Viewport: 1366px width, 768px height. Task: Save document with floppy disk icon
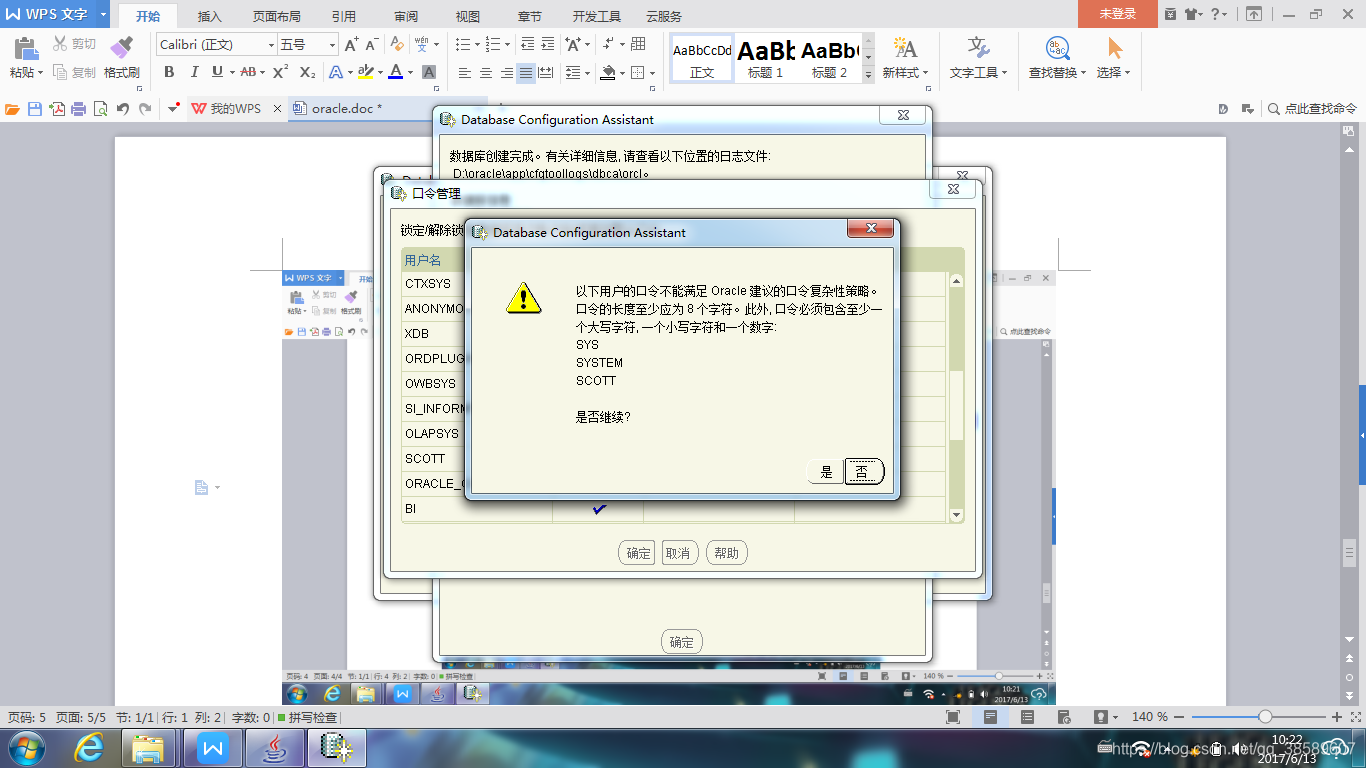click(35, 109)
